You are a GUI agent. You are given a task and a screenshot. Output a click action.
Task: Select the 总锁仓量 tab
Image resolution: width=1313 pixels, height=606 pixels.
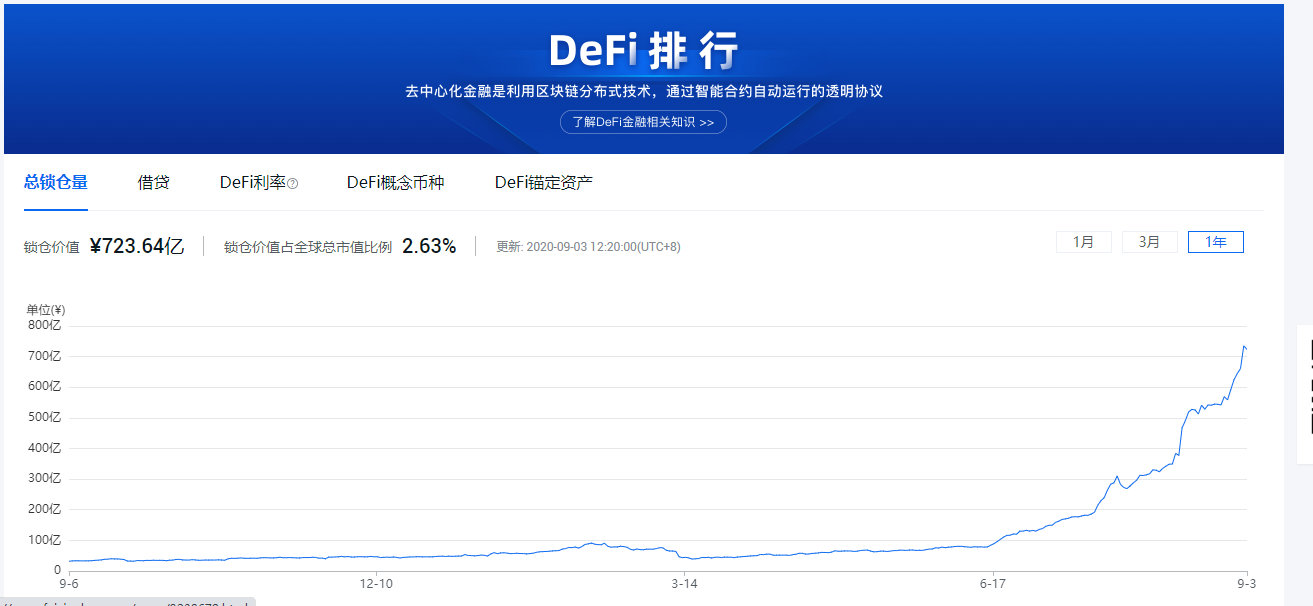[56, 182]
